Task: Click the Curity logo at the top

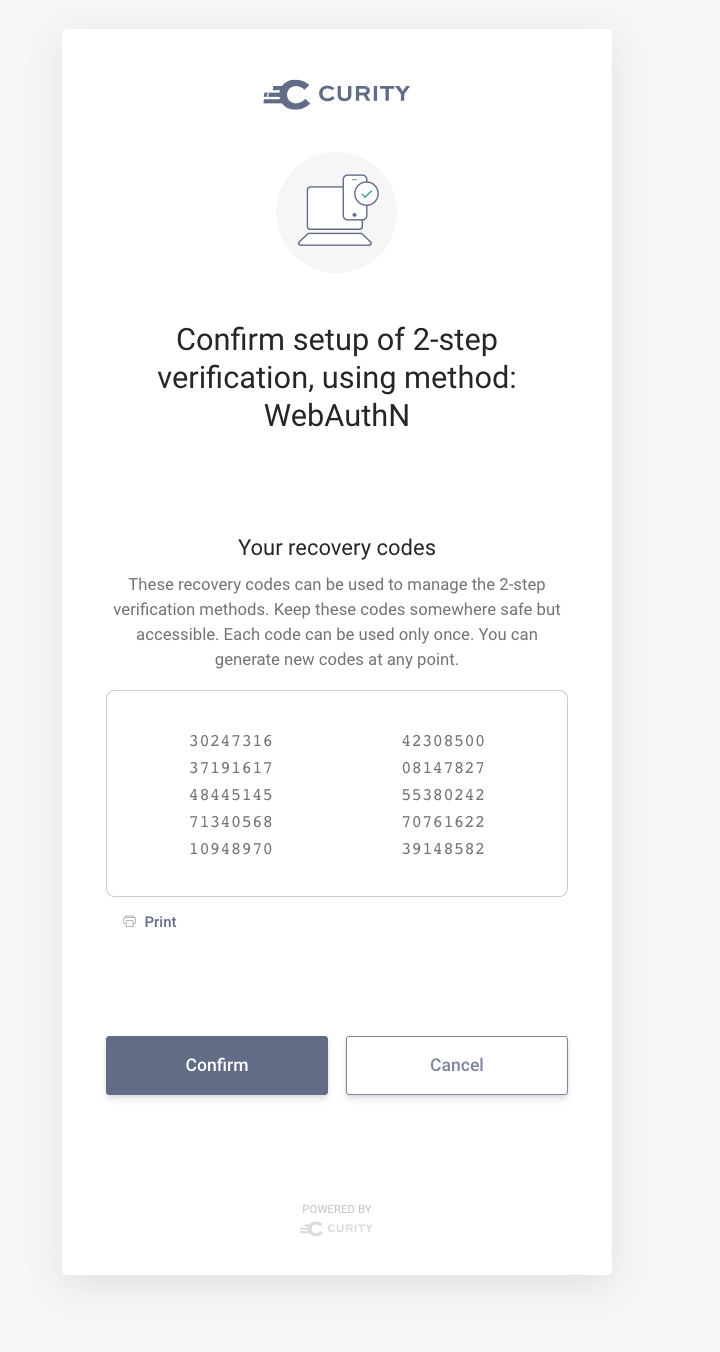Action: pos(336,94)
